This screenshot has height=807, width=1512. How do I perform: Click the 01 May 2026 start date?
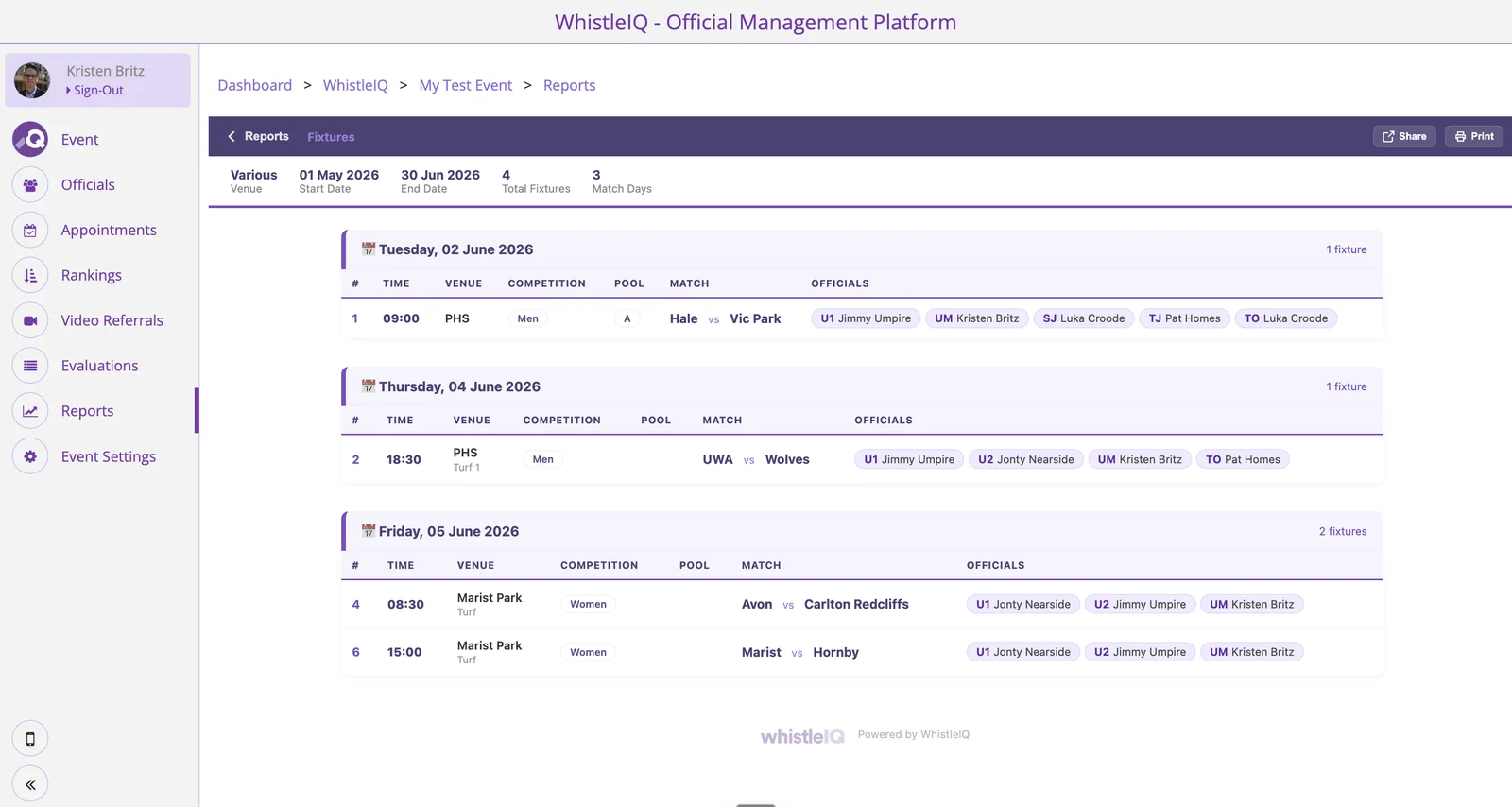click(x=339, y=175)
